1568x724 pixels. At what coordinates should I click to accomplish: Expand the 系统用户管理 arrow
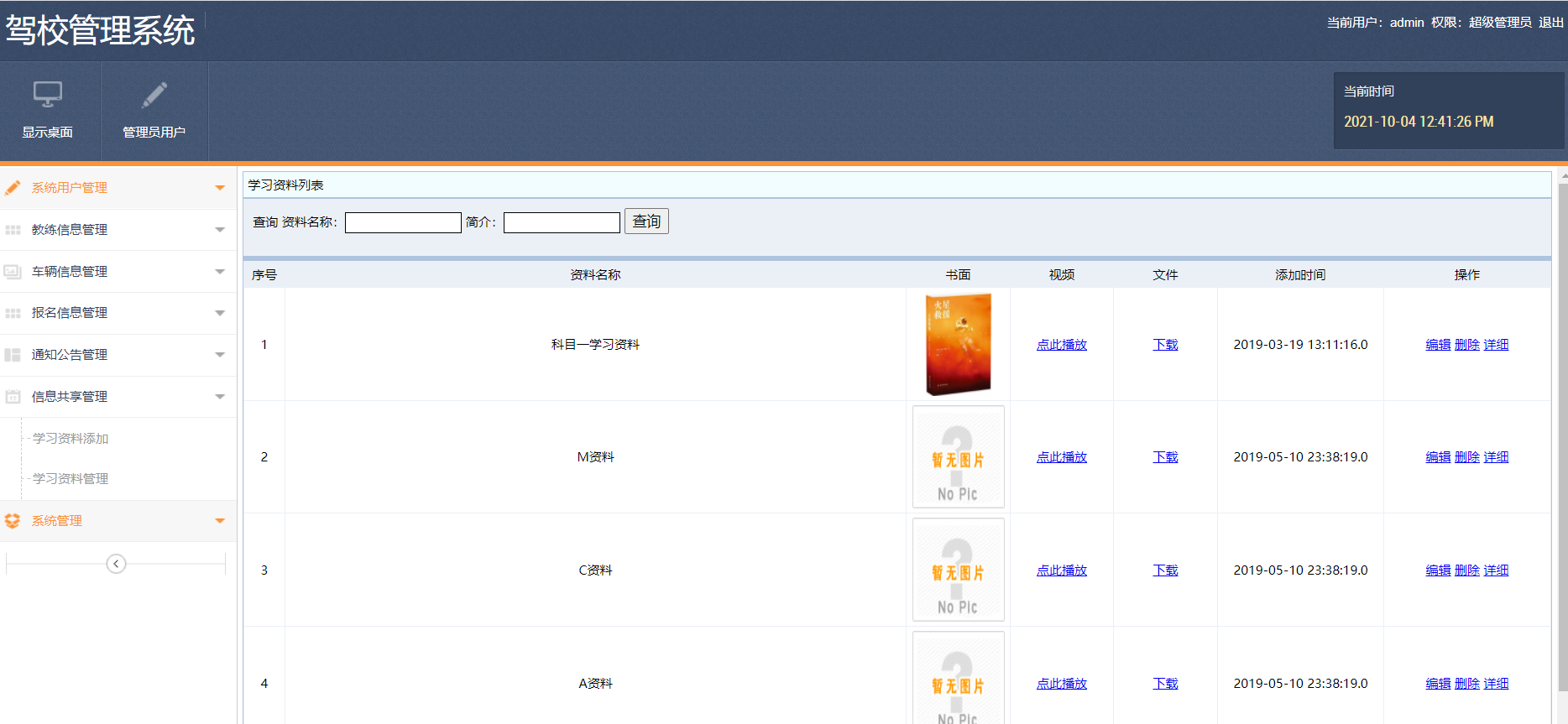220,188
